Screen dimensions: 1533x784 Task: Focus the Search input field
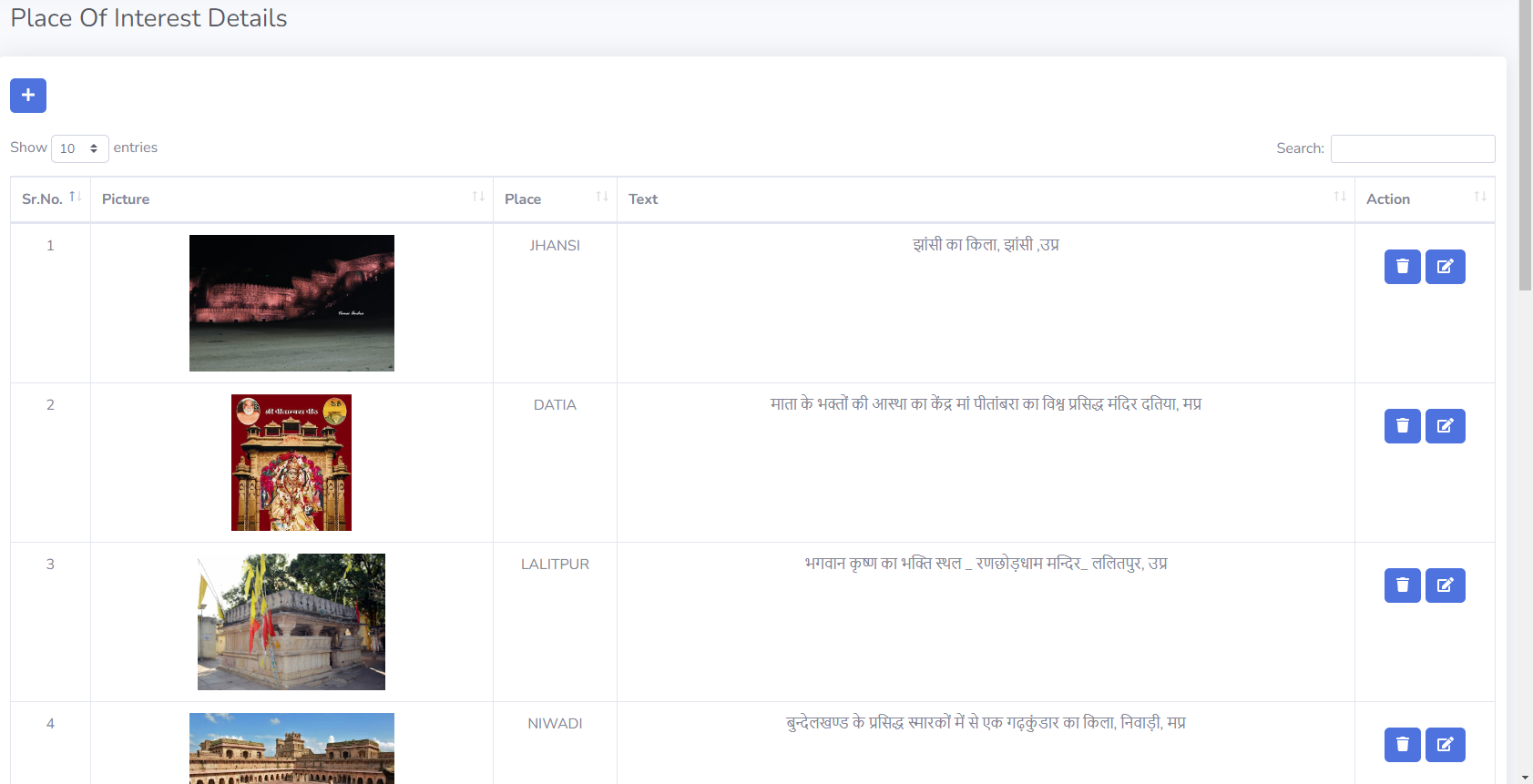click(1413, 148)
